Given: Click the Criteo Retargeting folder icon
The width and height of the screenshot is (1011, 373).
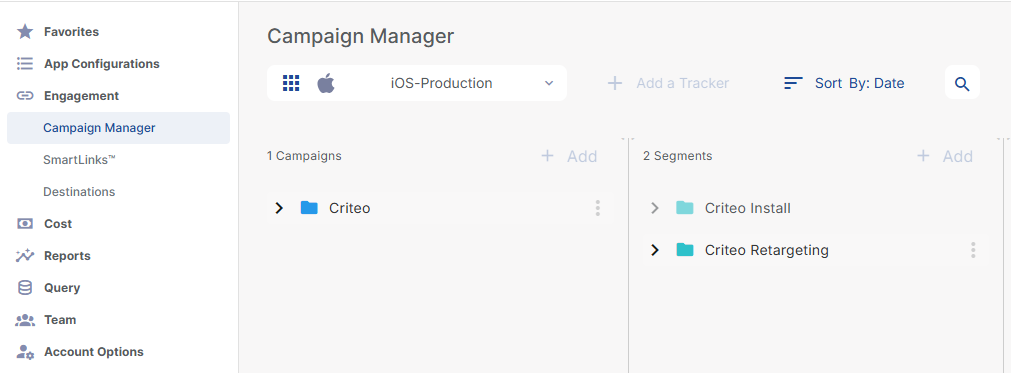Looking at the screenshot, I should click(685, 250).
